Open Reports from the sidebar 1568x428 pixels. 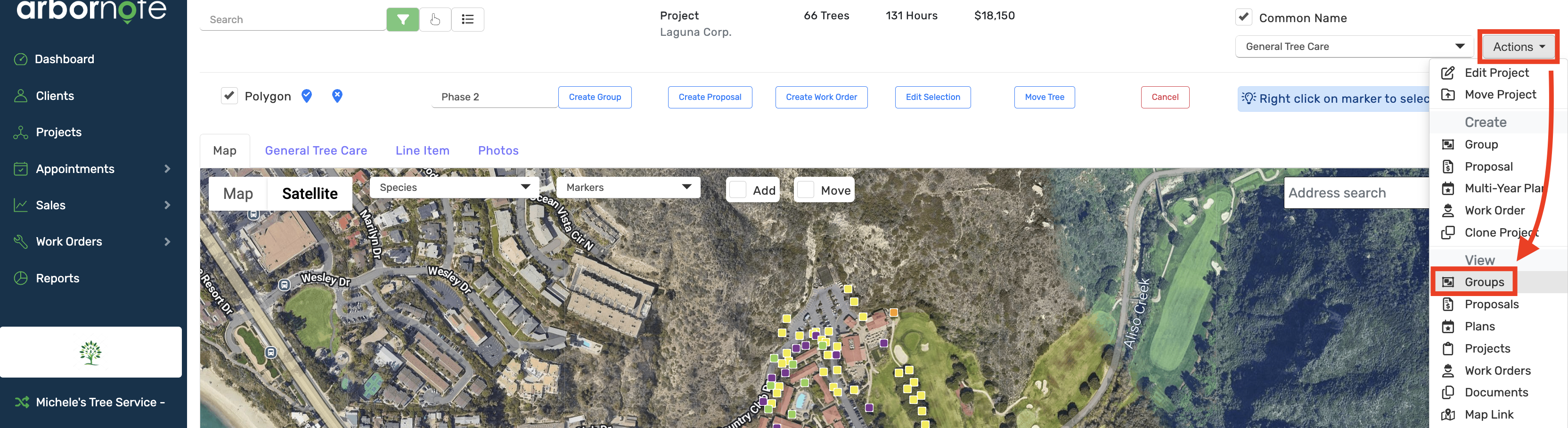[x=57, y=278]
